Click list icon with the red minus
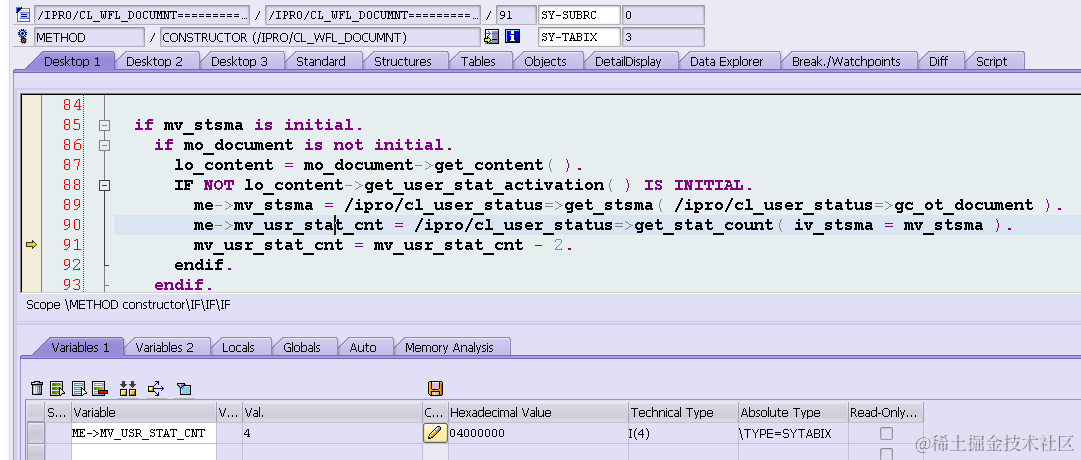Viewport: 1081px width, 460px height. coord(99,388)
